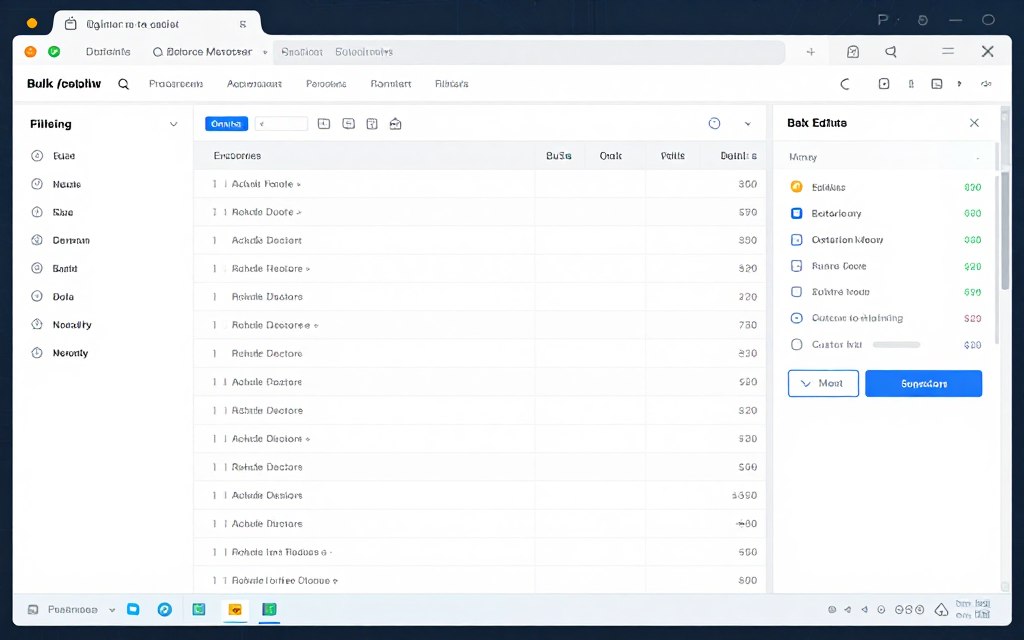This screenshot has width=1024, height=640.
Task: Open the dropdown arrow after Balance Manager
Action: click(x=264, y=52)
